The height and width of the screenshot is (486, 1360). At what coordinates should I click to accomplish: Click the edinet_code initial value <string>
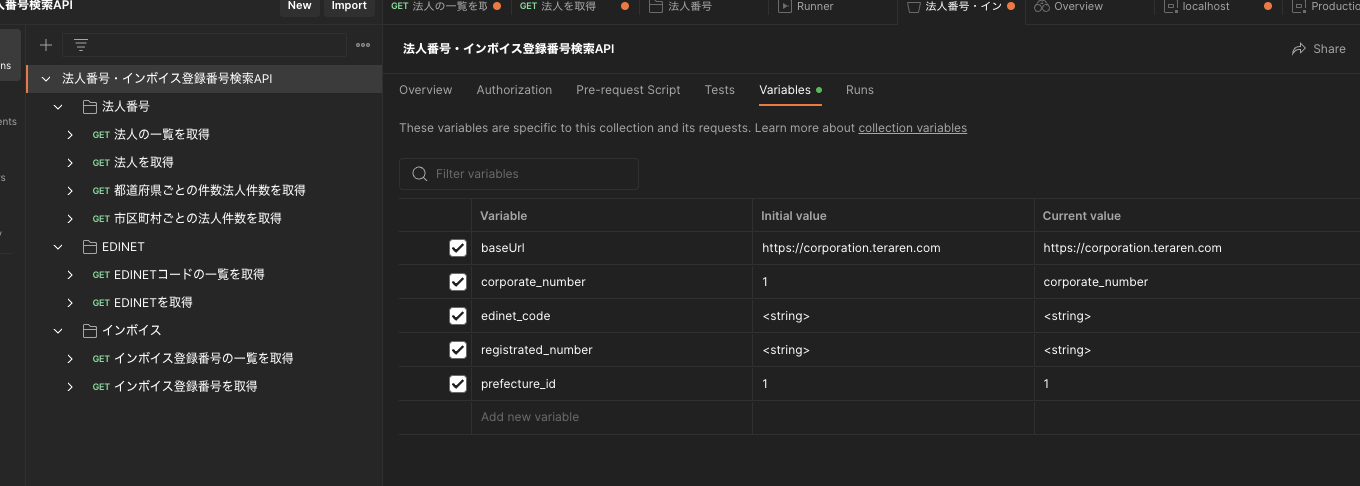785,316
